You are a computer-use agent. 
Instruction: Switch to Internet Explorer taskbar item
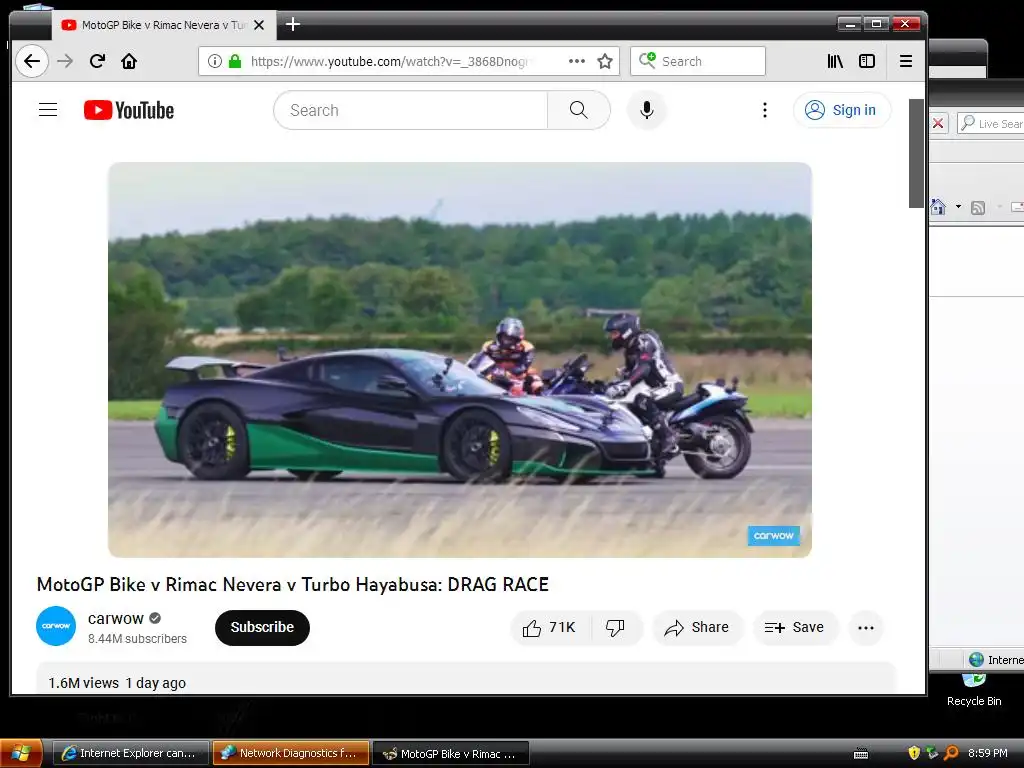[131, 753]
